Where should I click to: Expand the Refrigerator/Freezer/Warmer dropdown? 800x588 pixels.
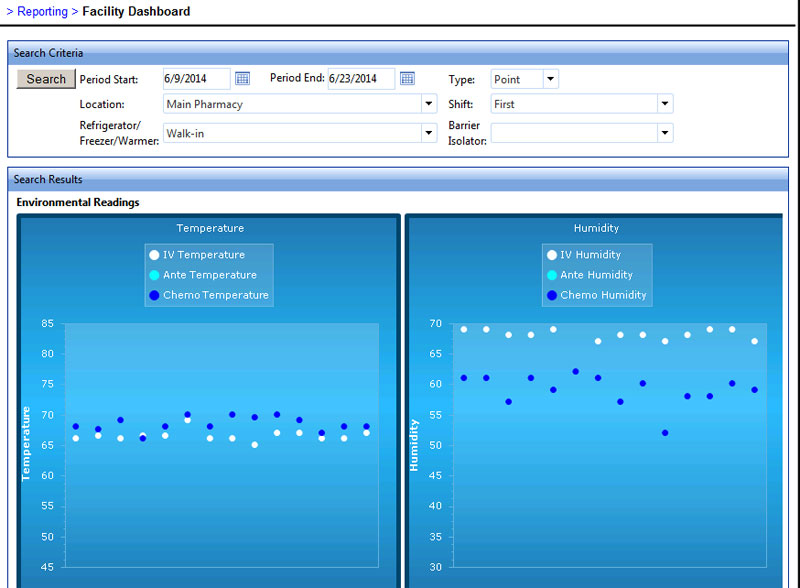428,131
